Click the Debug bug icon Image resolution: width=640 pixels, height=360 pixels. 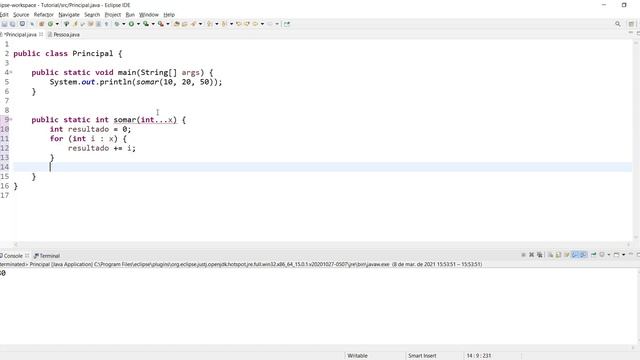(x=117, y=24)
